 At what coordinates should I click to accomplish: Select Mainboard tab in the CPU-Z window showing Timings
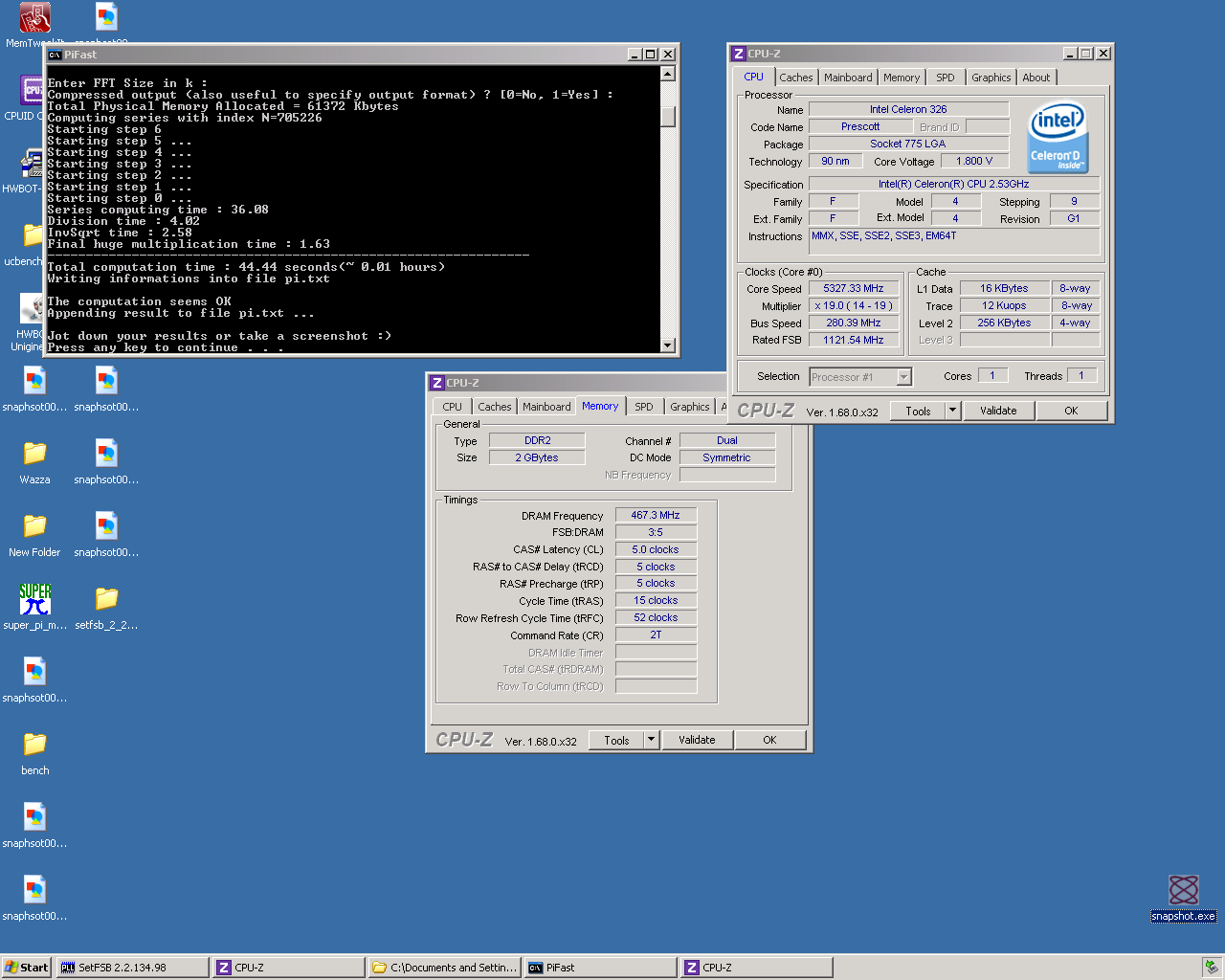click(x=546, y=407)
